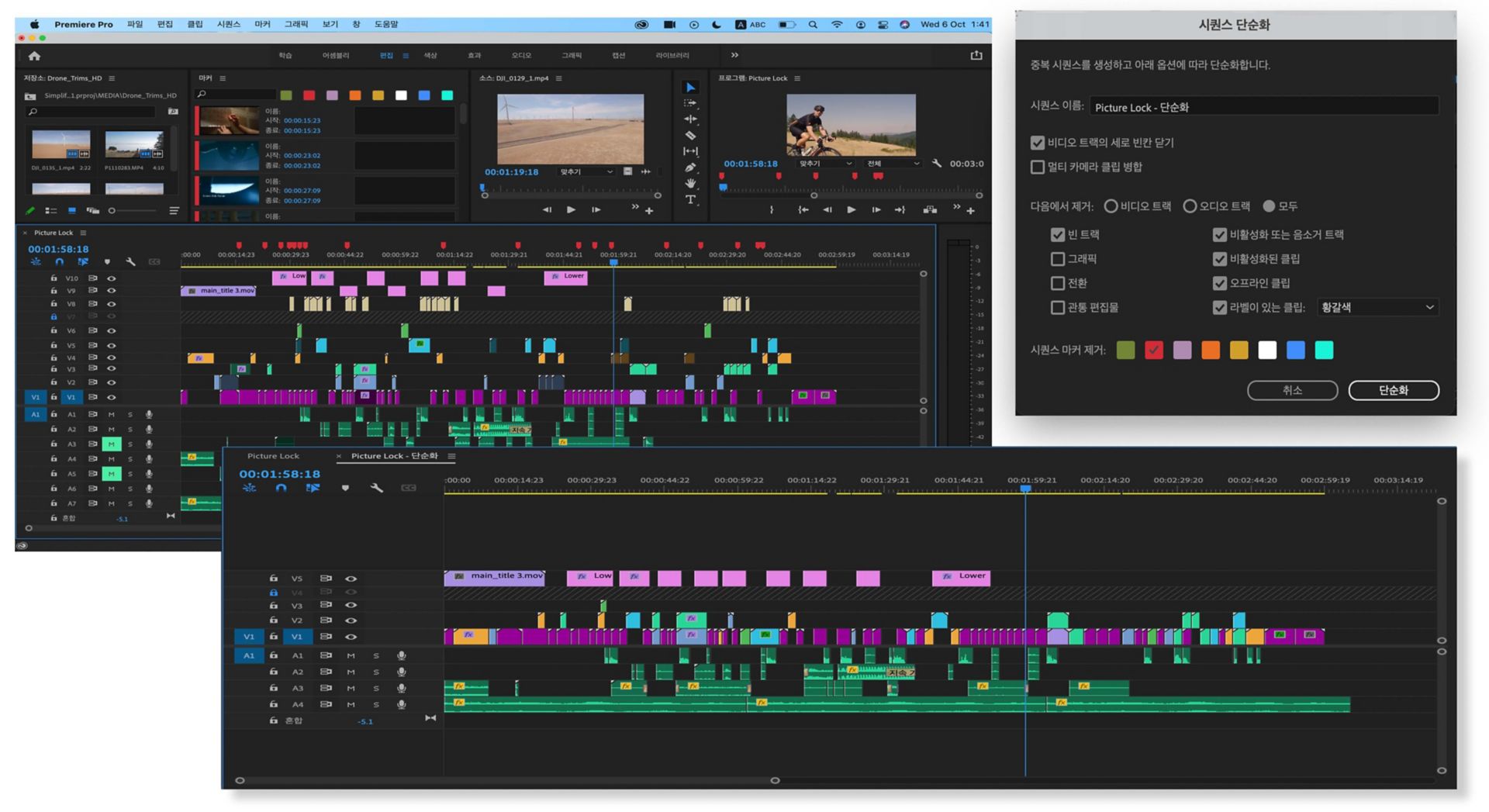Select the Razor tool
Viewport: 1489px width, 812px height.
(x=690, y=136)
